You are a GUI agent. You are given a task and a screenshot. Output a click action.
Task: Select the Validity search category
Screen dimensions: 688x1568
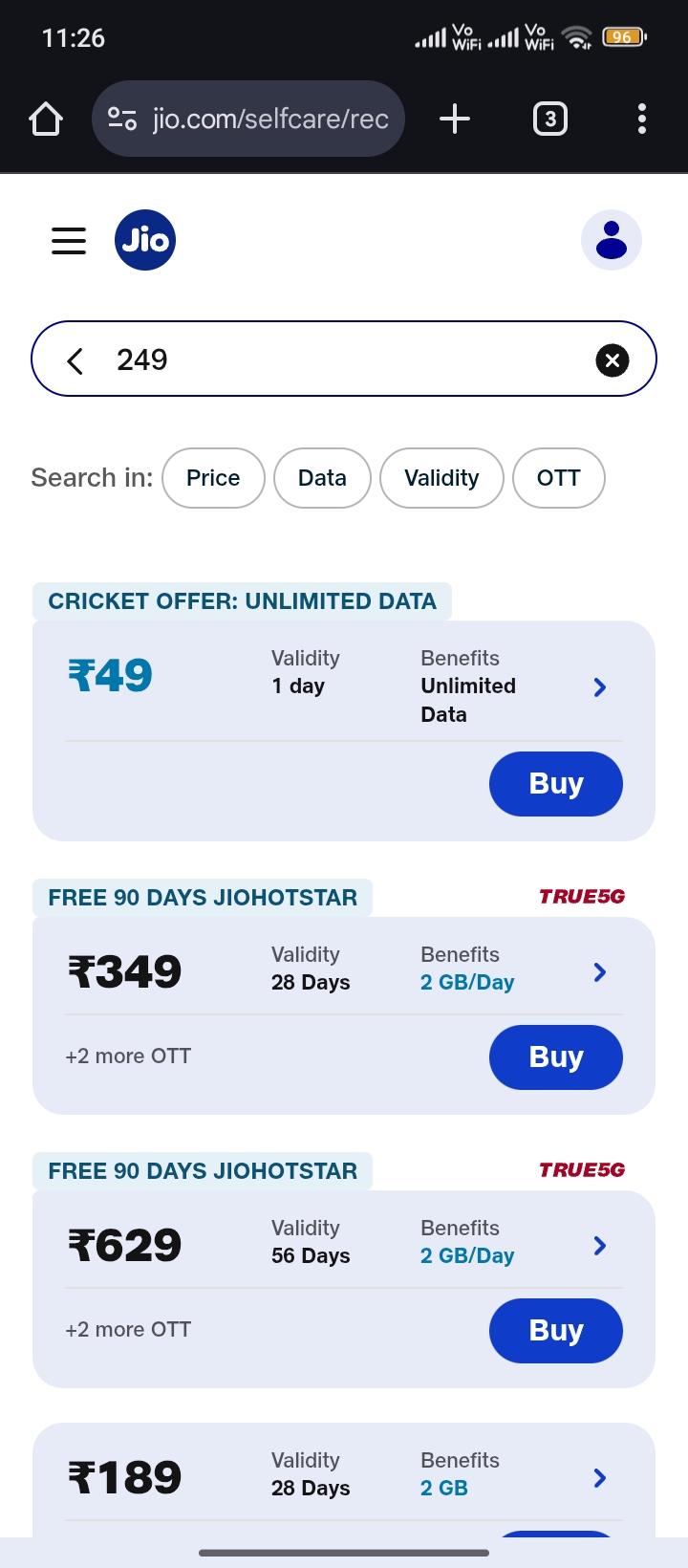(441, 477)
